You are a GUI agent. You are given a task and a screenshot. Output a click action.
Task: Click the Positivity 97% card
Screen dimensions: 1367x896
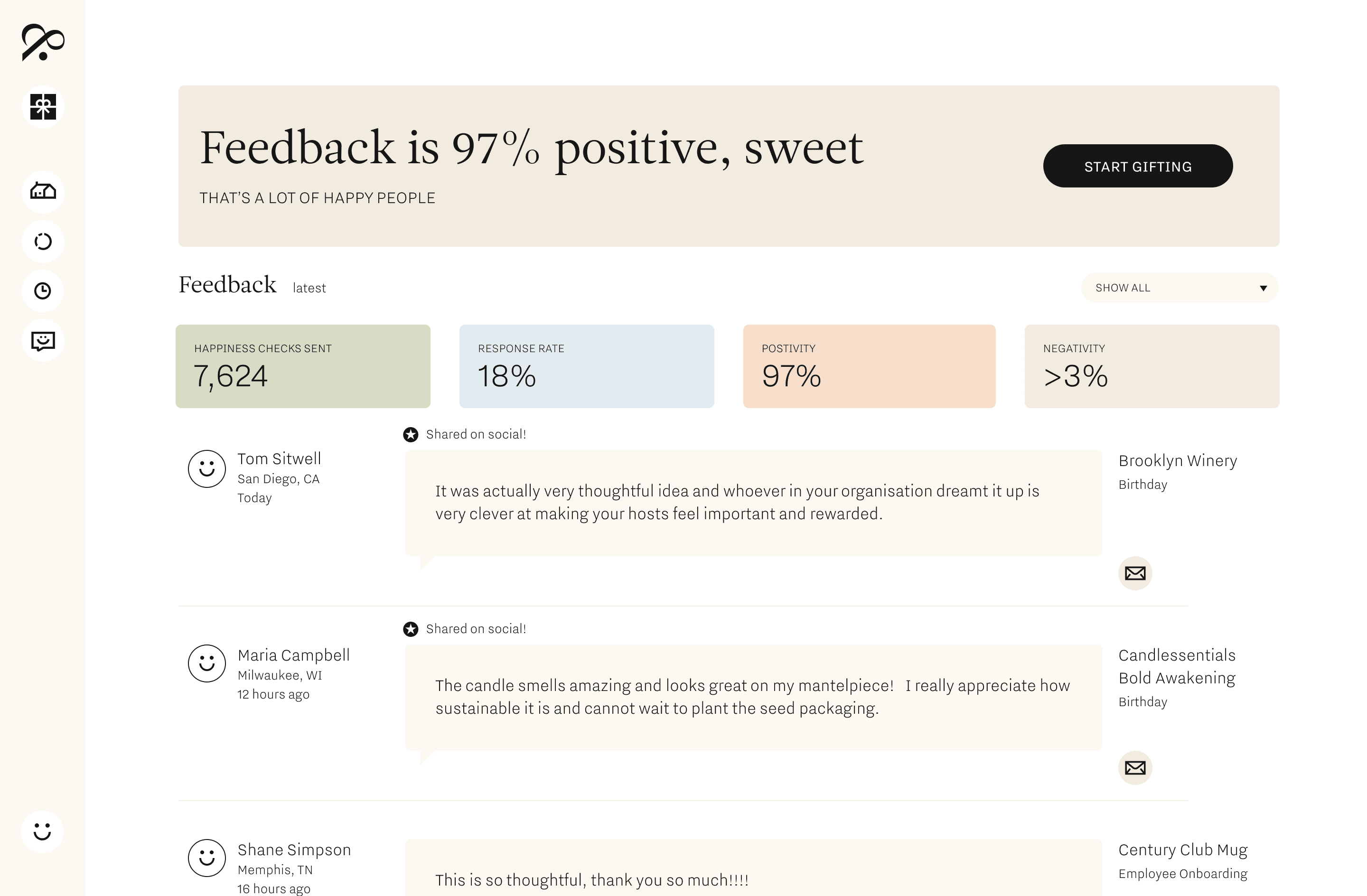869,366
